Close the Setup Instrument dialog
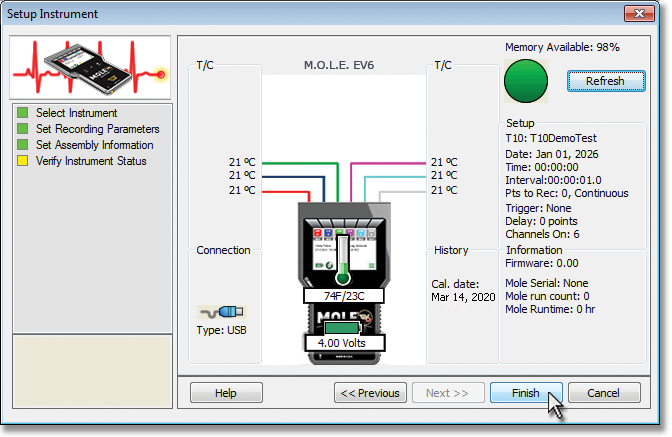Screen dimensions: 672x437 639,13
